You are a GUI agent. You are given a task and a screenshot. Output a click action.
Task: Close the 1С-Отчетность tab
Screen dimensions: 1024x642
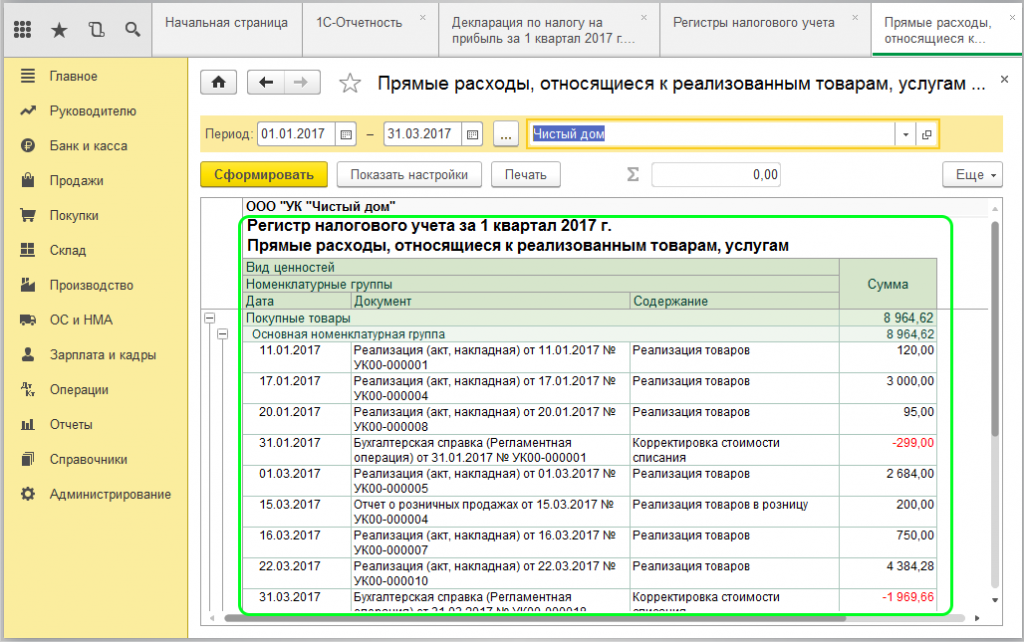[422, 18]
